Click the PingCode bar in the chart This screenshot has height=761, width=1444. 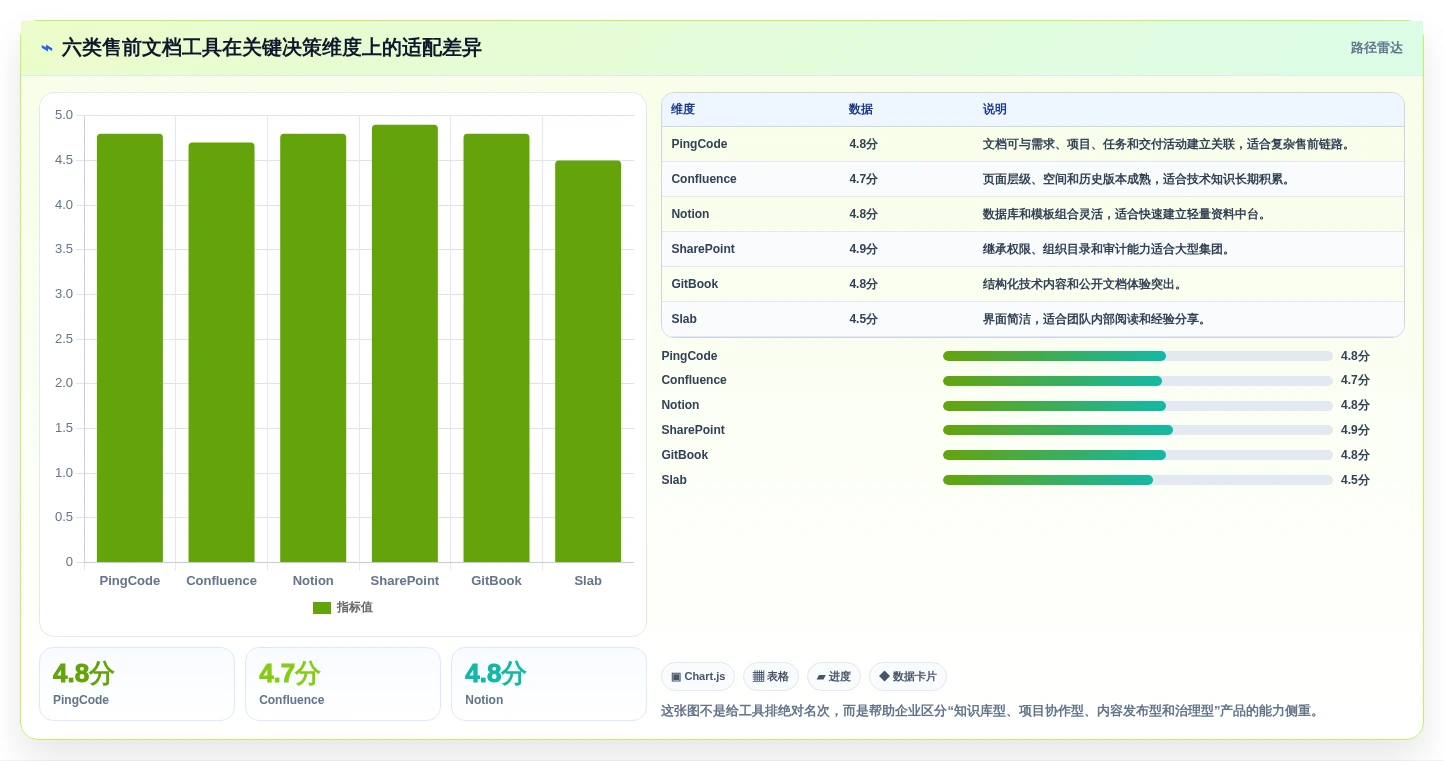tap(130, 348)
